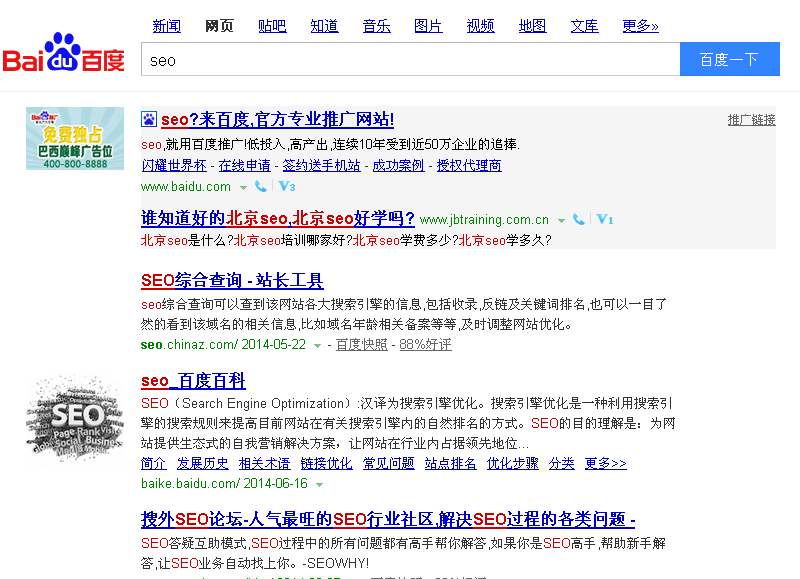This screenshot has height=579, width=800.
Task: Expand dropdown arrow after baike.baidu.com date
Action: pos(320,484)
